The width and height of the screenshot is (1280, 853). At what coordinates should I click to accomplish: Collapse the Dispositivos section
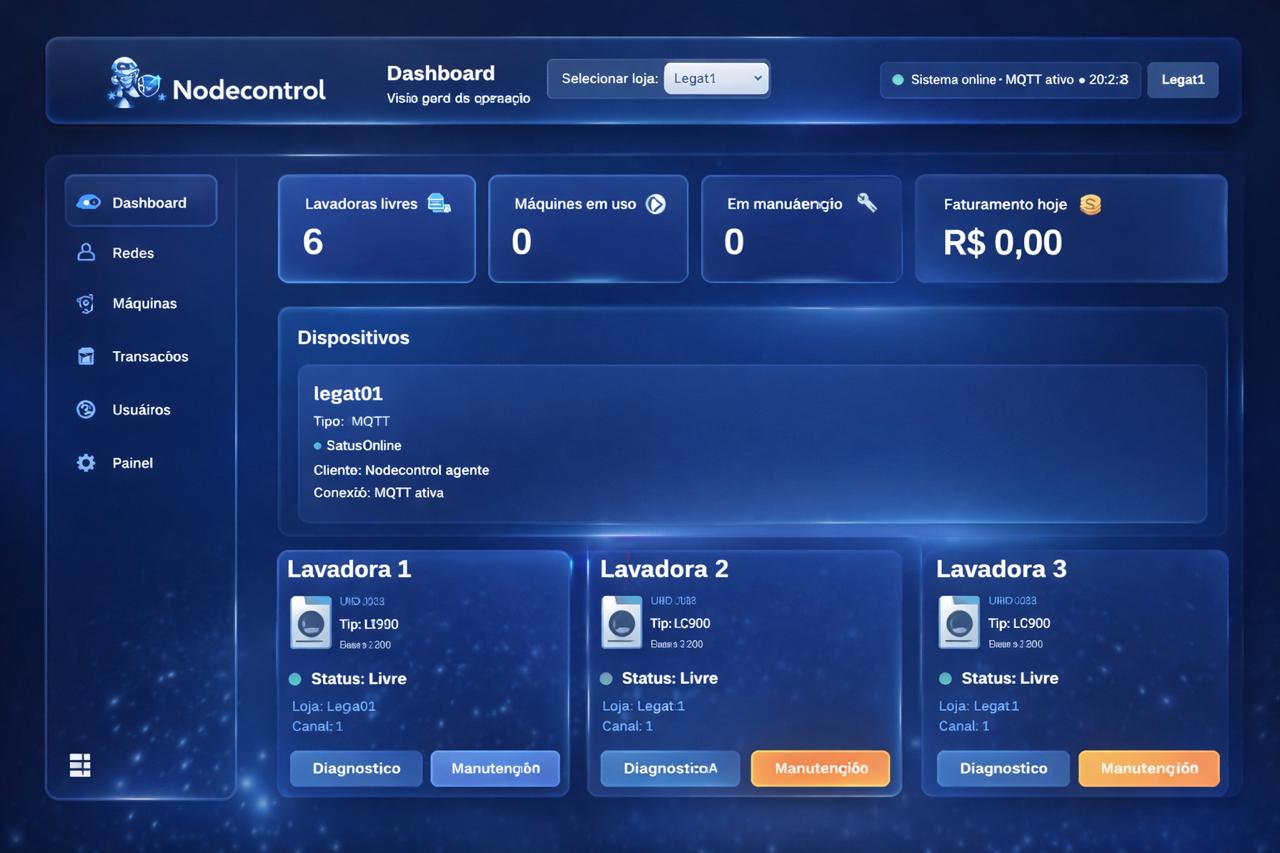tap(354, 337)
